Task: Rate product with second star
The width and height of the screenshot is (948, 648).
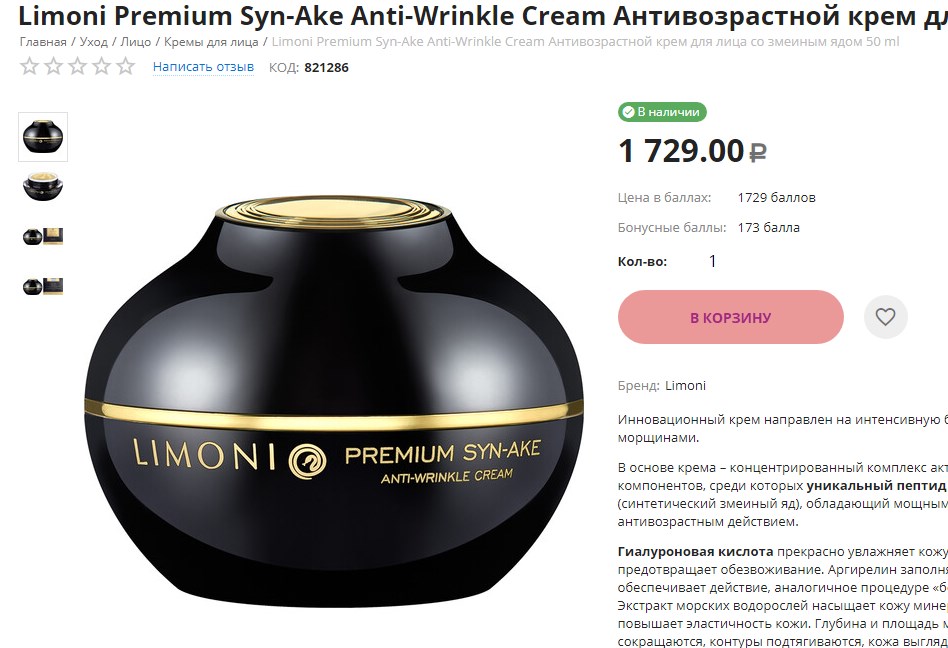Action: pos(54,66)
